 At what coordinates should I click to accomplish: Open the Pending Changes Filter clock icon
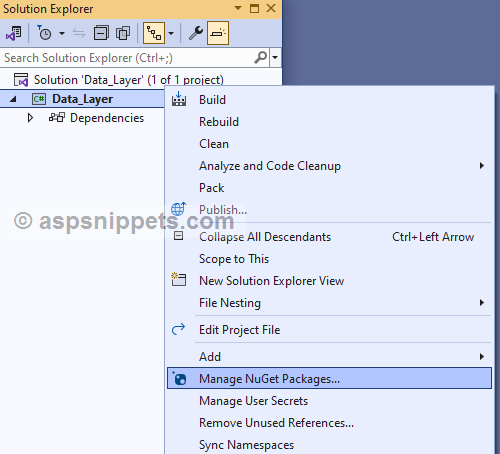(x=44, y=33)
